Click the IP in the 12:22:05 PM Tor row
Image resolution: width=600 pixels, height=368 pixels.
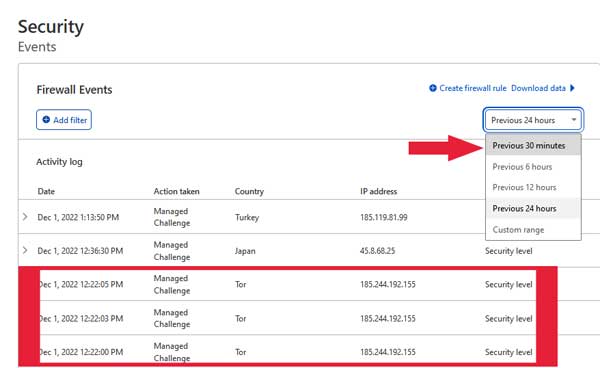point(388,284)
